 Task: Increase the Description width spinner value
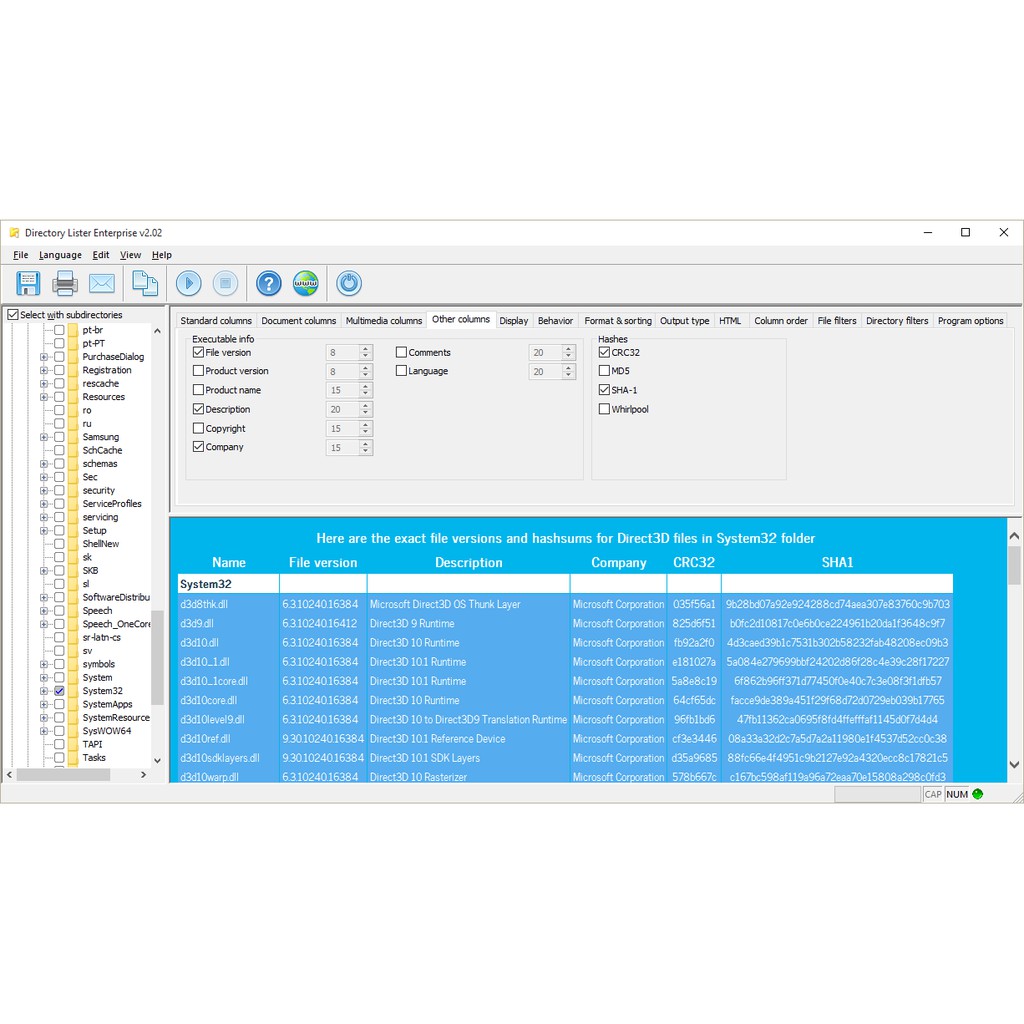coord(366,406)
